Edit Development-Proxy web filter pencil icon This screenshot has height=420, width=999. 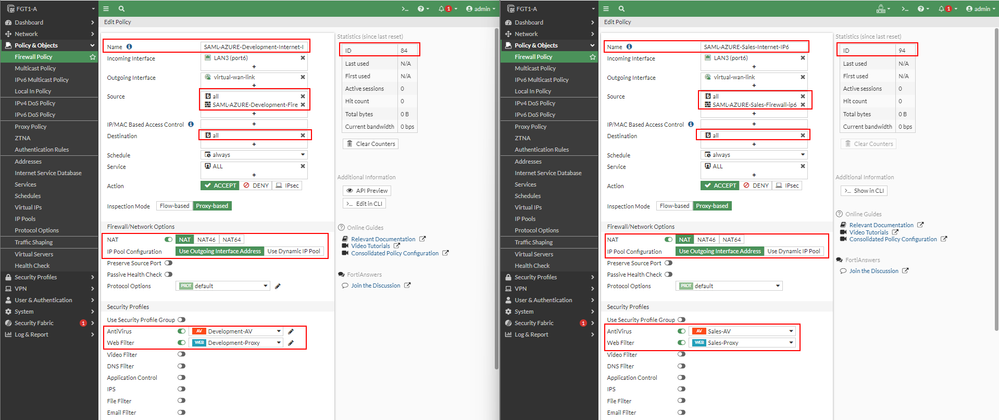click(291, 343)
